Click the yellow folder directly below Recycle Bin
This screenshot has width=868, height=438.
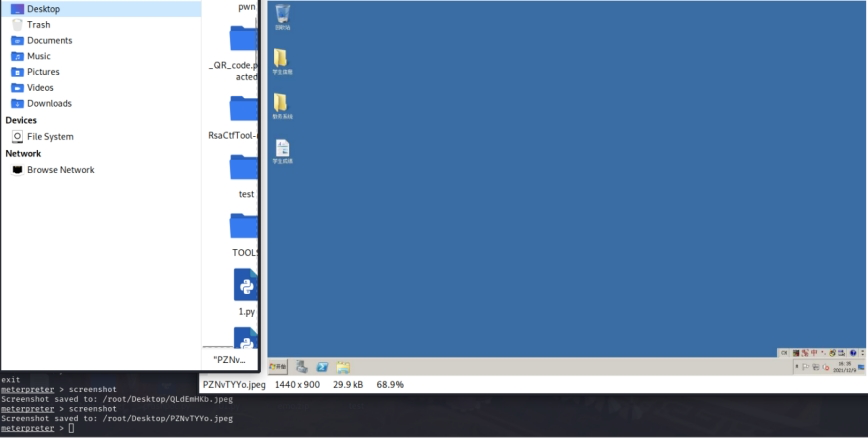(x=281, y=58)
